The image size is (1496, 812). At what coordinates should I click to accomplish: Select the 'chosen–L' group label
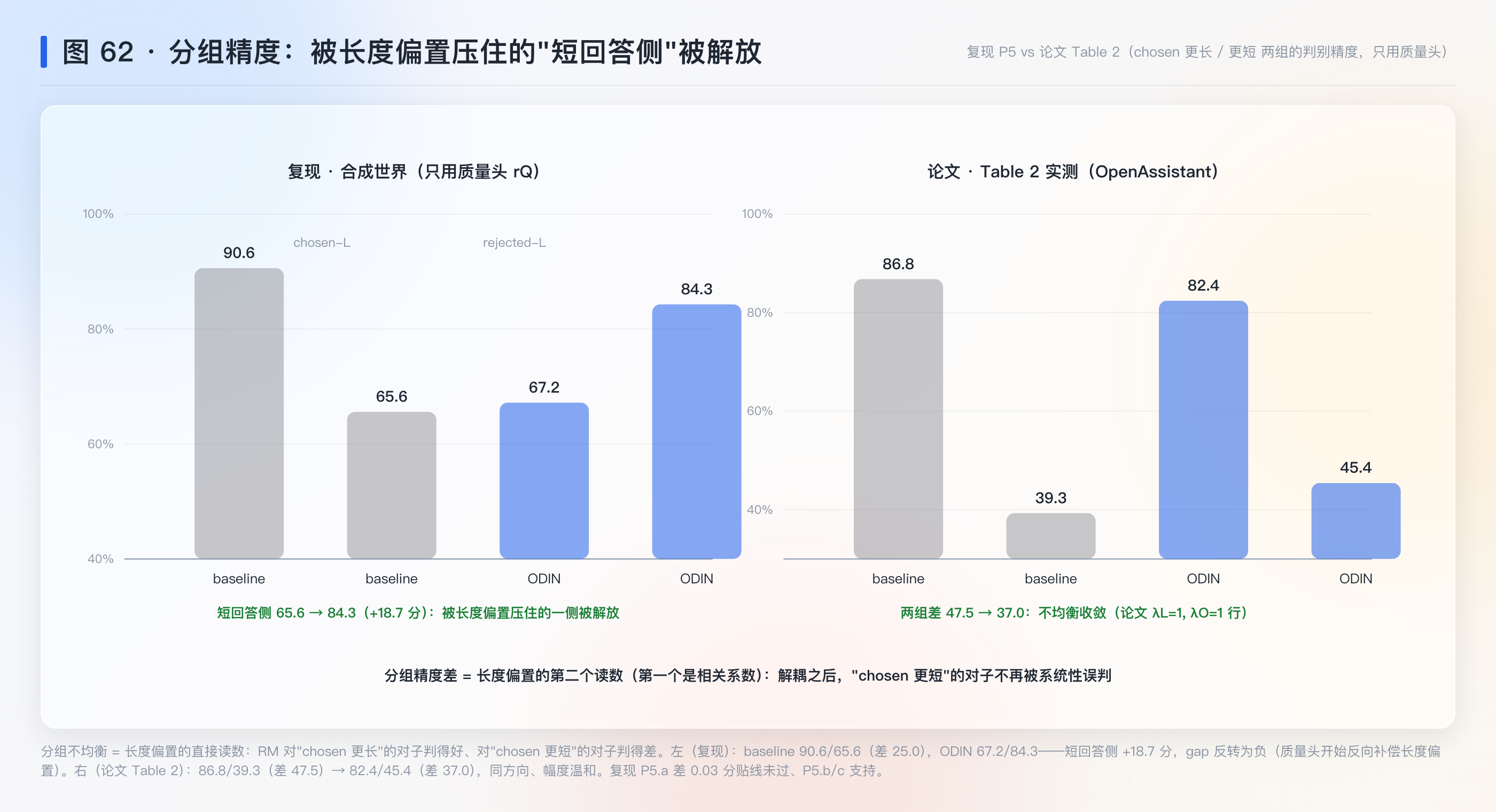[322, 242]
